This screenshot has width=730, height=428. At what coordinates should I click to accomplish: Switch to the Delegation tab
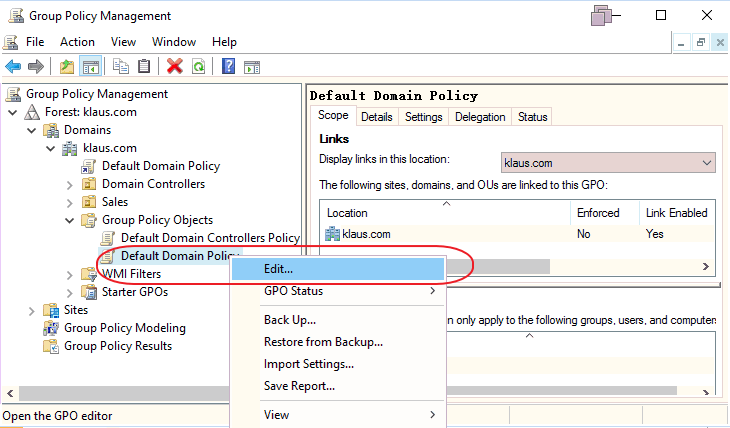coord(480,117)
